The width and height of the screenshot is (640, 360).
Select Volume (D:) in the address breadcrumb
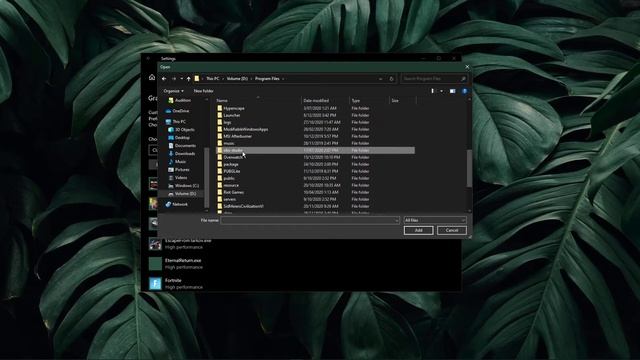(237, 79)
